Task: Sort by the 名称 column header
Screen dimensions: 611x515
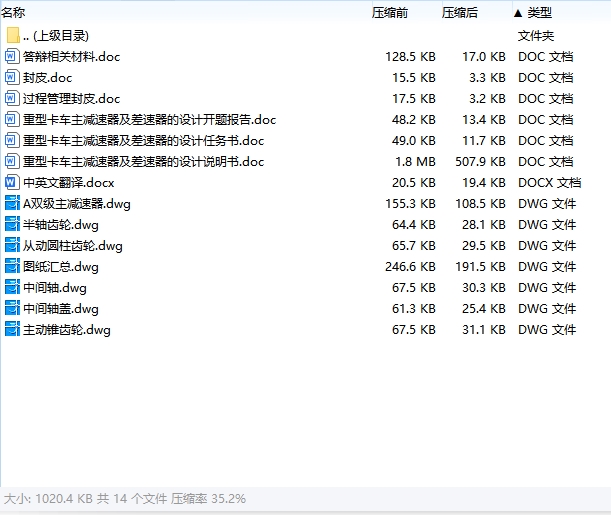Action: pyautogui.click(x=13, y=12)
